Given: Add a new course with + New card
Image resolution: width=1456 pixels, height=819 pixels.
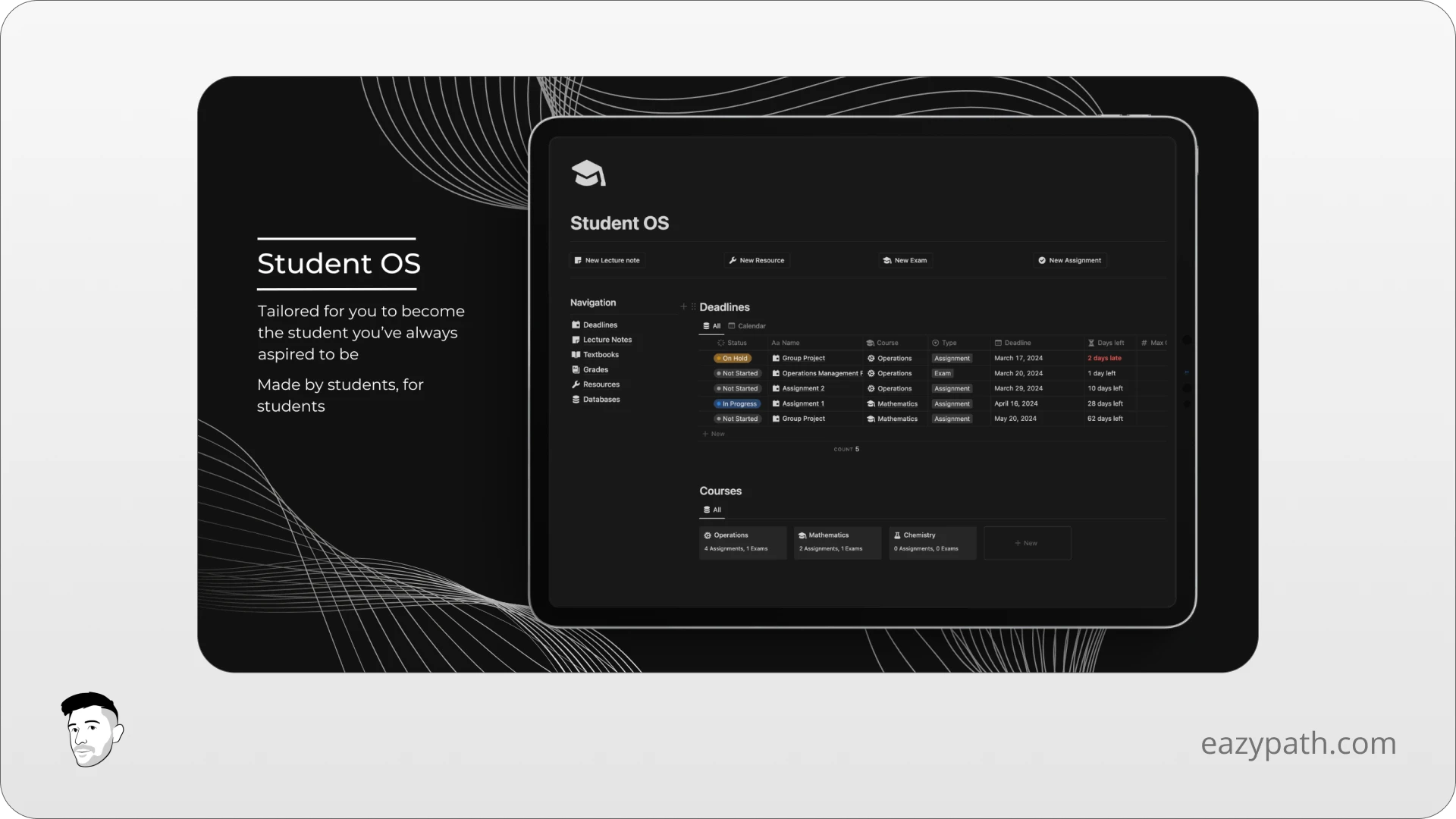Looking at the screenshot, I should point(1027,543).
